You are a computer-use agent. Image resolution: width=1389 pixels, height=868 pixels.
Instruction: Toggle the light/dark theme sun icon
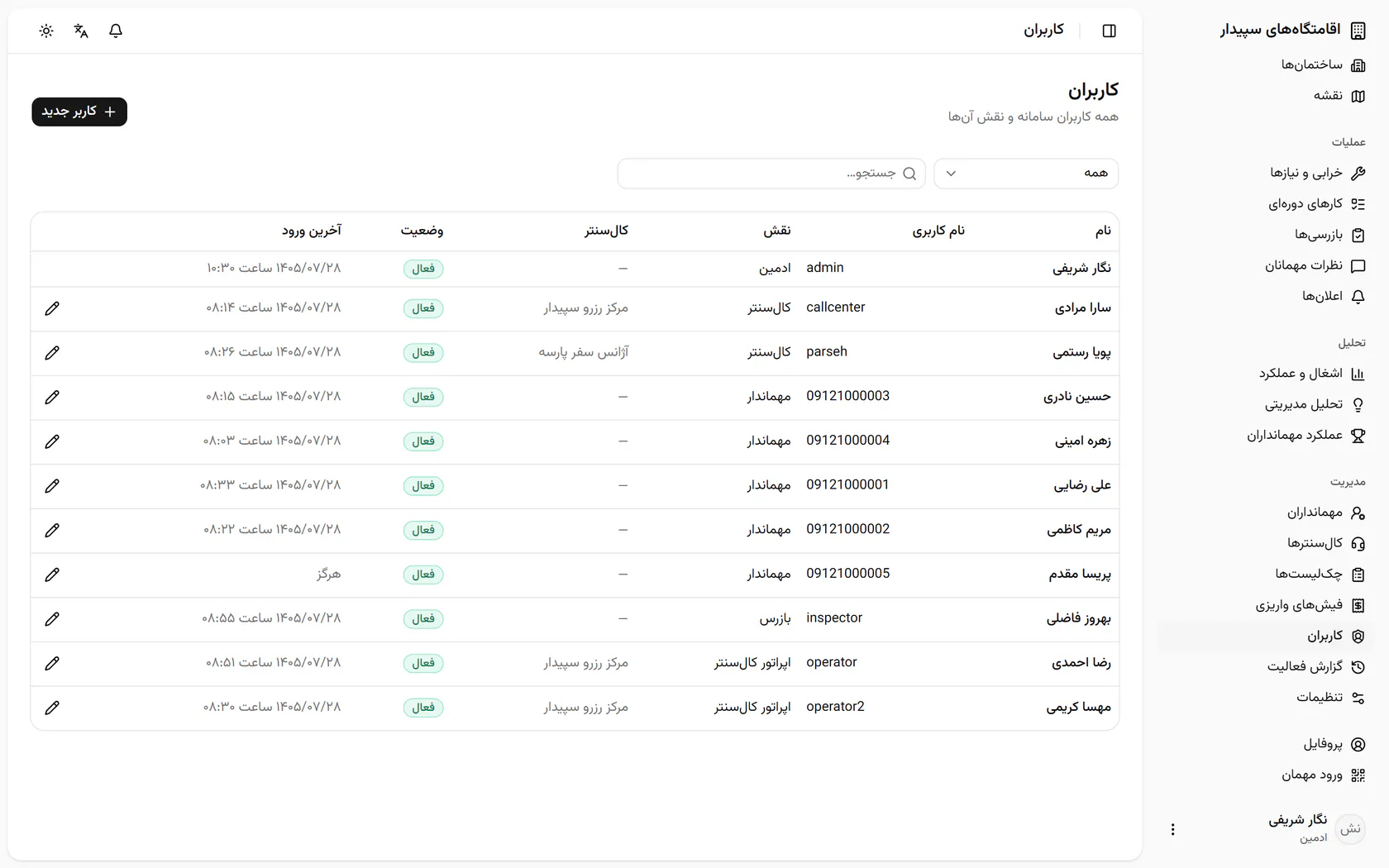coord(46,31)
